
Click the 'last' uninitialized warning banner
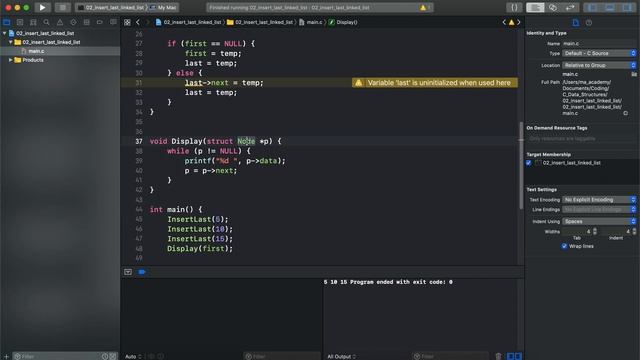coord(435,83)
